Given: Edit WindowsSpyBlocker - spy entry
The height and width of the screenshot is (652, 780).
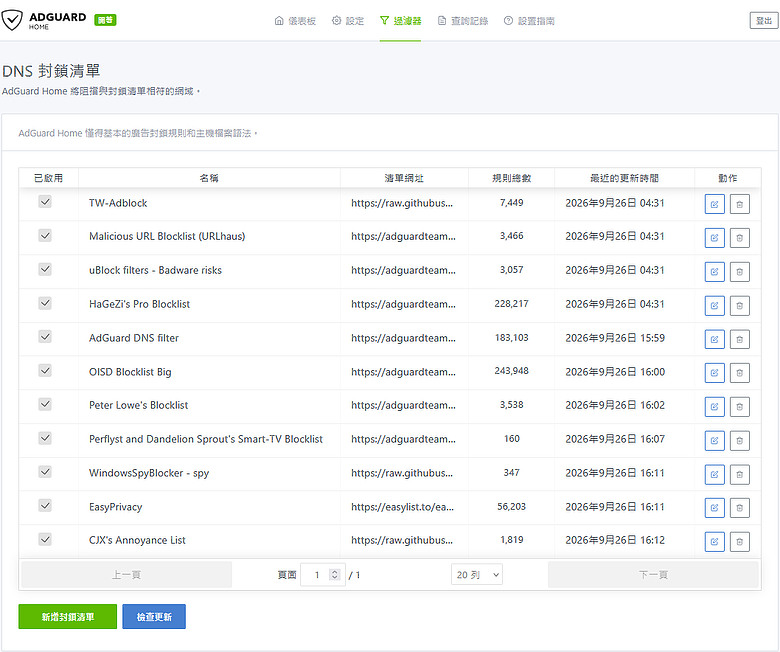Looking at the screenshot, I should [x=714, y=474].
